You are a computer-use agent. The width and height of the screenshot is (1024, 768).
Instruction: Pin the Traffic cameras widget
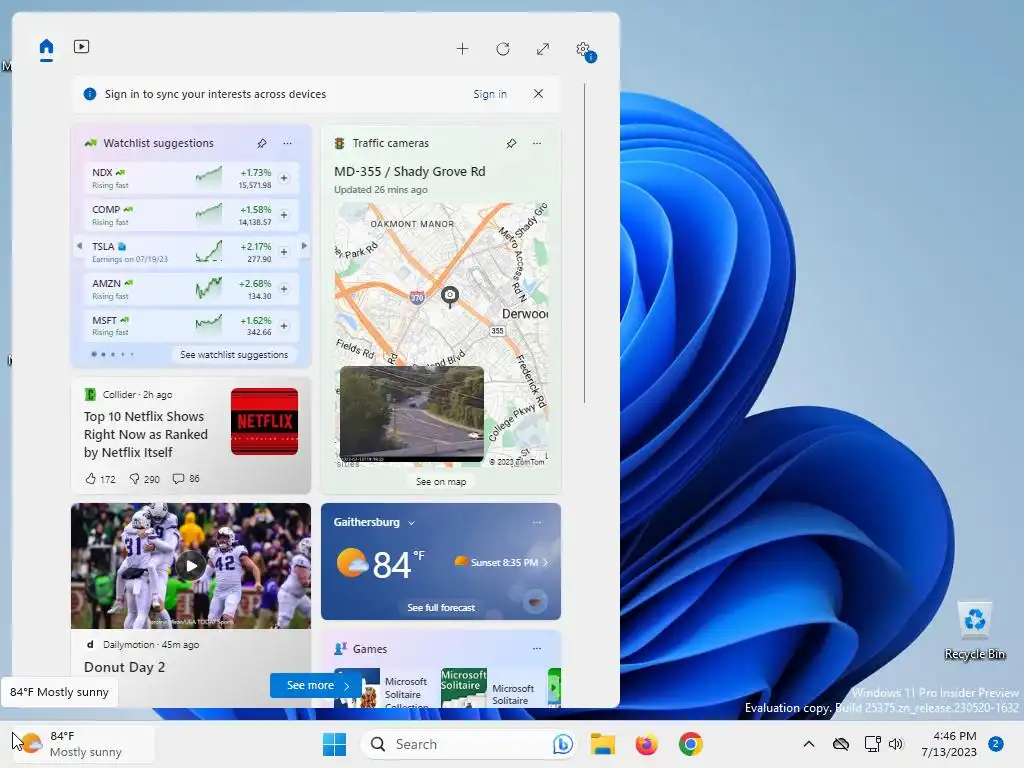[511, 143]
